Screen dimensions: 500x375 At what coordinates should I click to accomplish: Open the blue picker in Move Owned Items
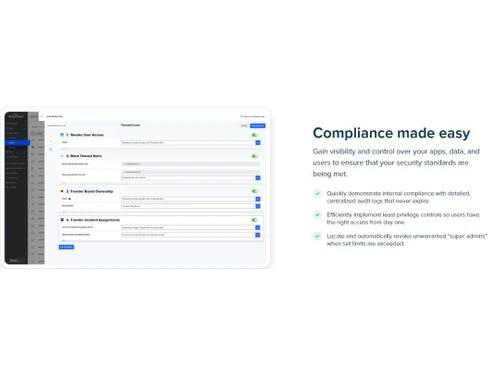point(258,178)
